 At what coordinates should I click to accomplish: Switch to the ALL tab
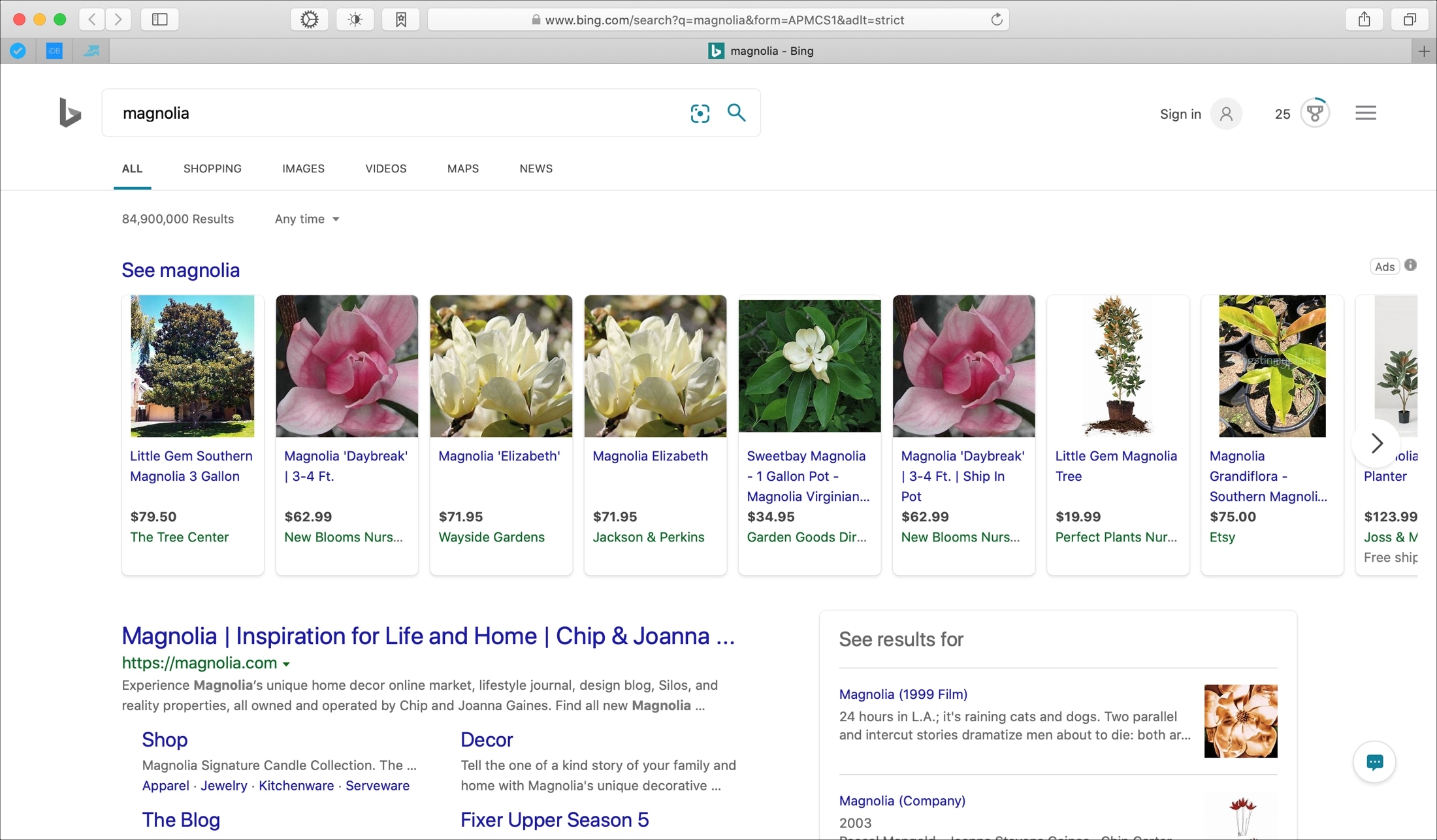click(132, 169)
